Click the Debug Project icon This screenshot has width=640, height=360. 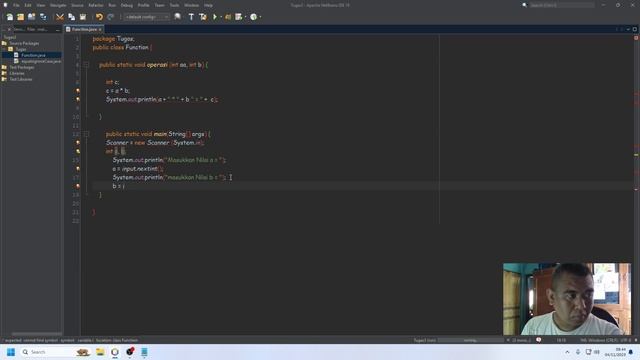(x=228, y=17)
